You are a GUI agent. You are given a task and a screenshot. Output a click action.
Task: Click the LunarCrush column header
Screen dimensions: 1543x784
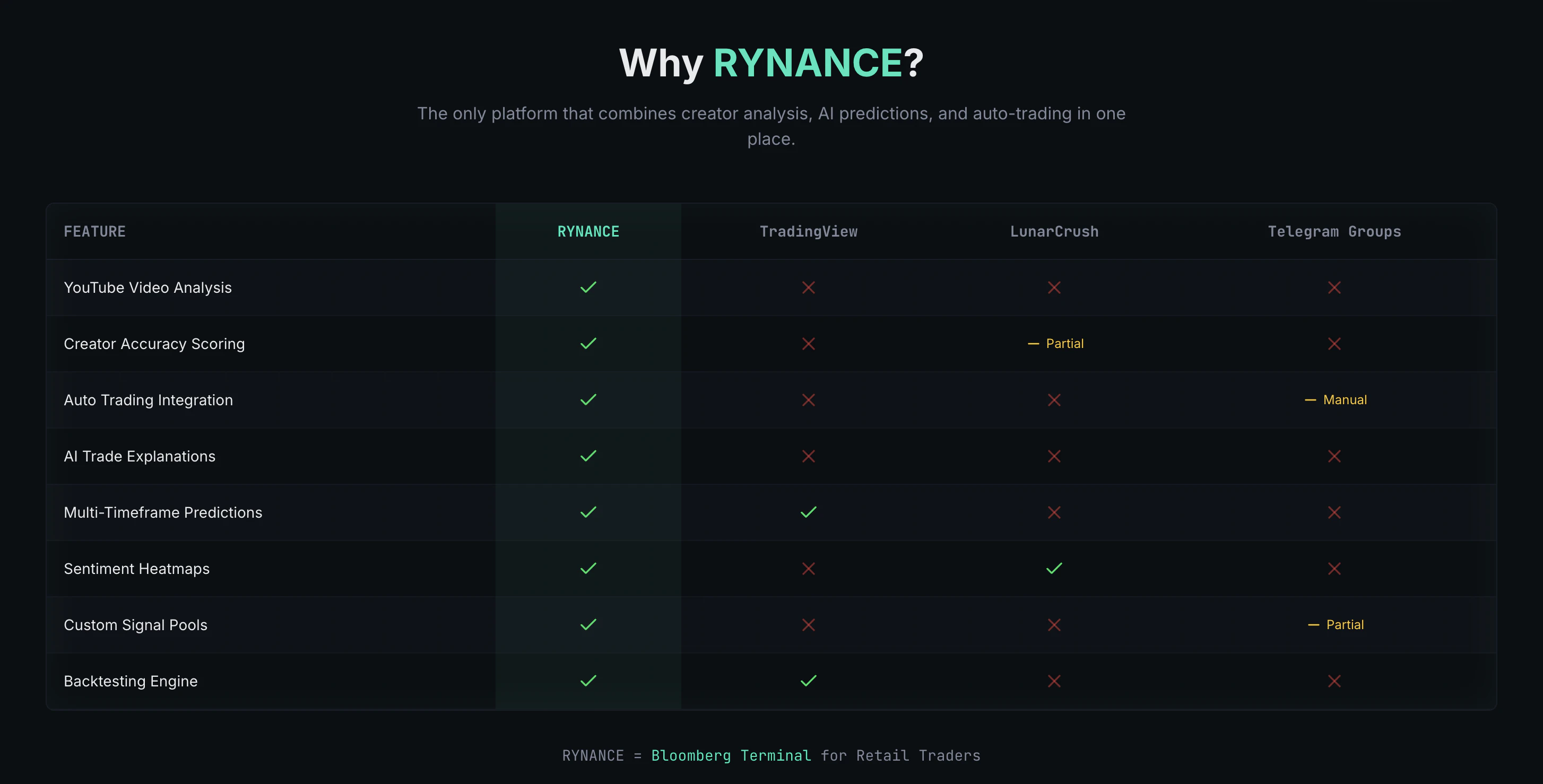1054,232
